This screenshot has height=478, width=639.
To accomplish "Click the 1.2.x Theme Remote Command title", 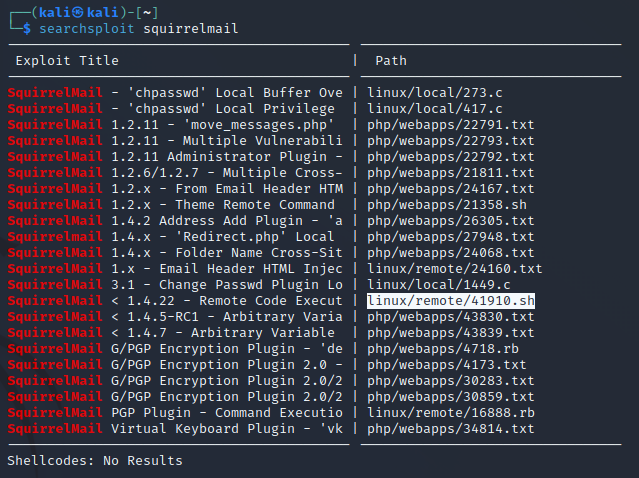I will click(x=171, y=205).
